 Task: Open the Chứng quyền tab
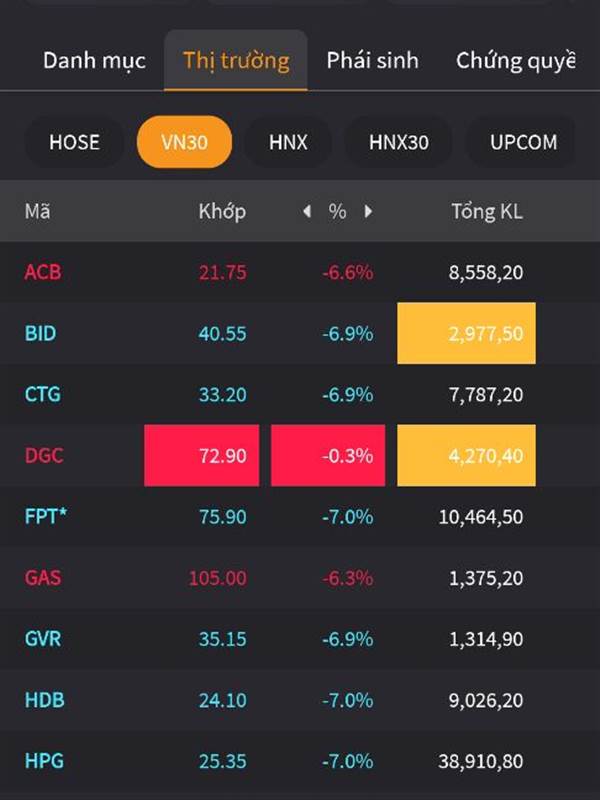click(515, 61)
